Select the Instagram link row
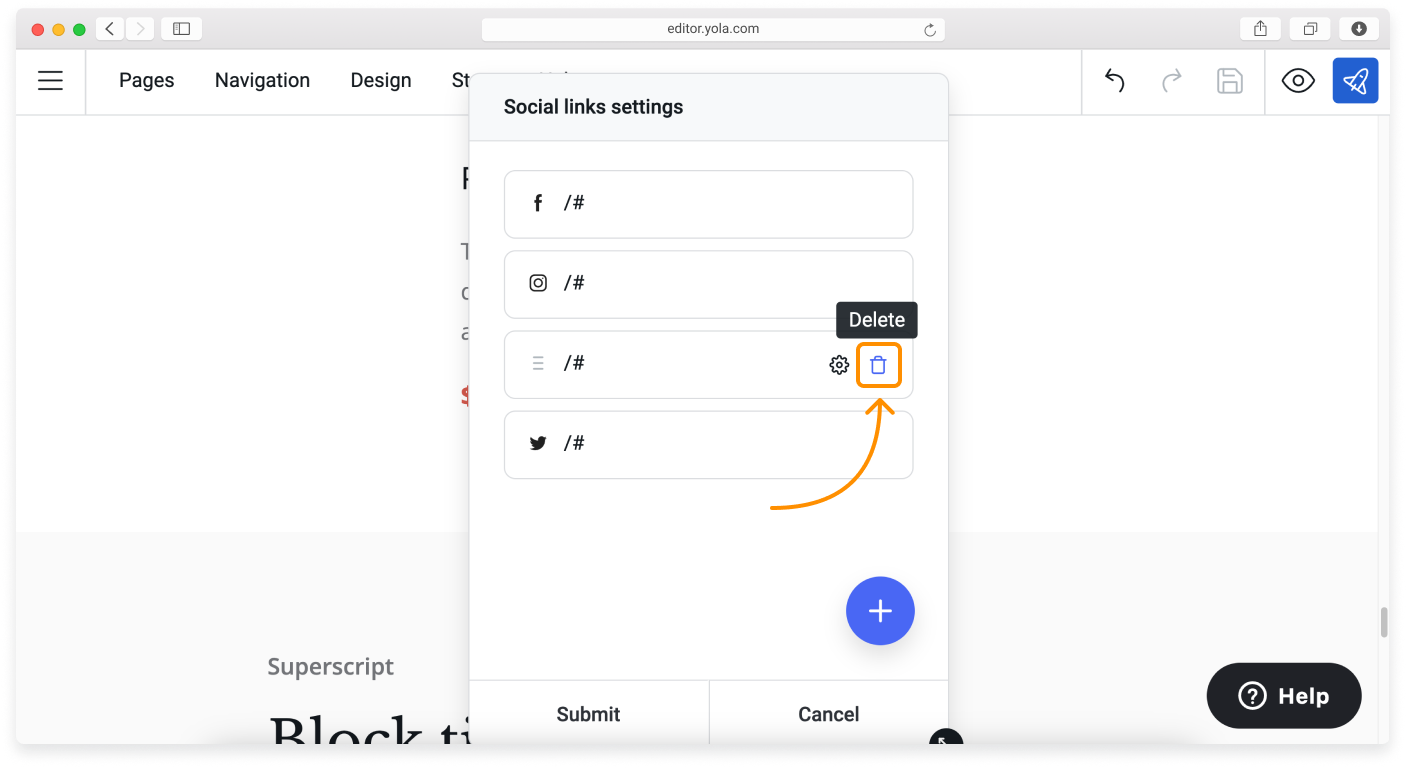 tap(708, 284)
